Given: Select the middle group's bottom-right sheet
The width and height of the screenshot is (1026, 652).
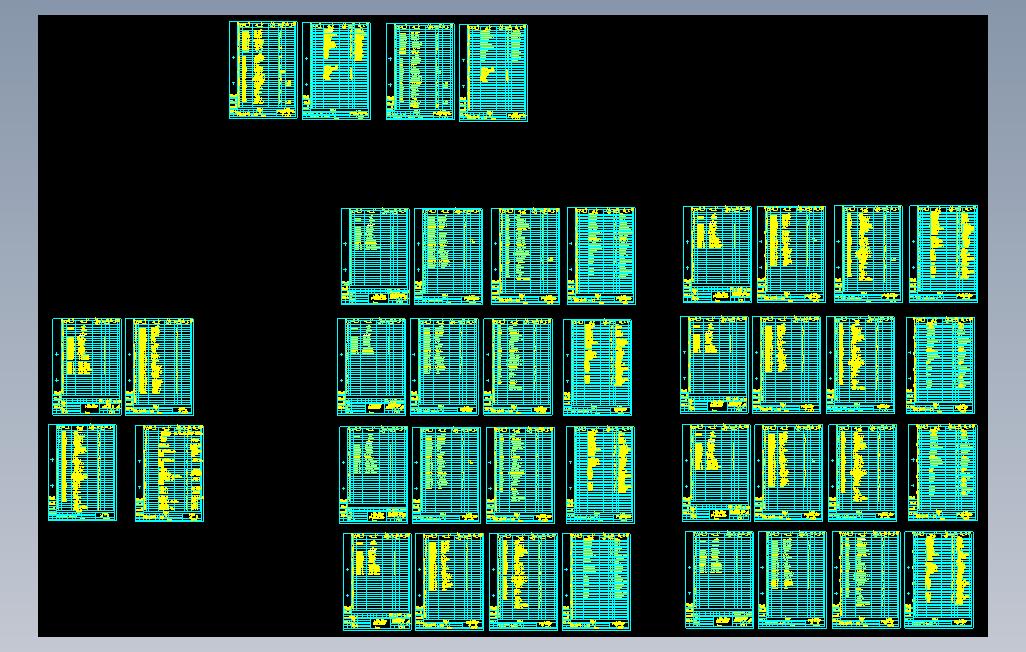Looking at the screenshot, I should [x=596, y=582].
